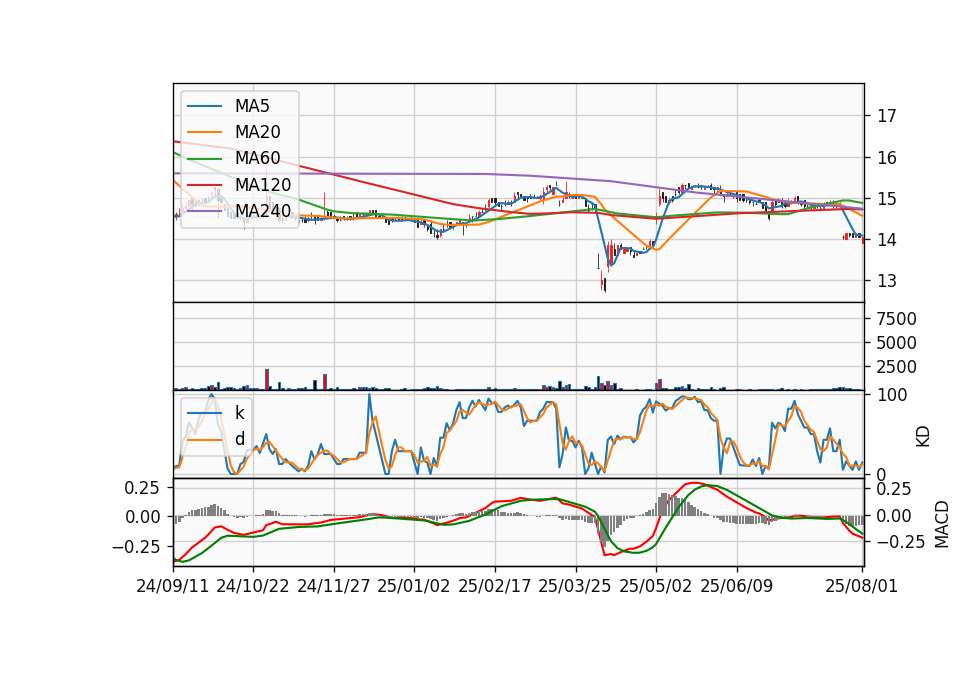Screen dimensions: 960x690
Task: Click the 25/01/02 date axis label
Action: [414, 586]
